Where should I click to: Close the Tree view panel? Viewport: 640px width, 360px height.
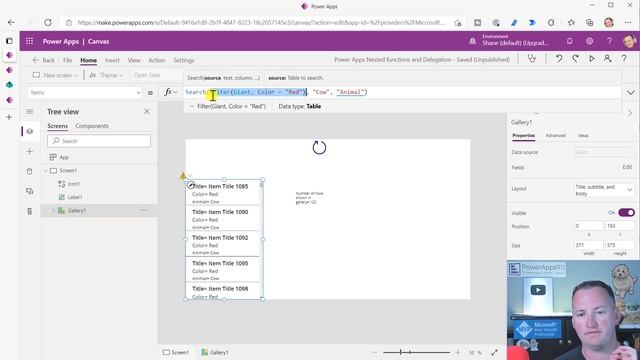tap(147, 111)
